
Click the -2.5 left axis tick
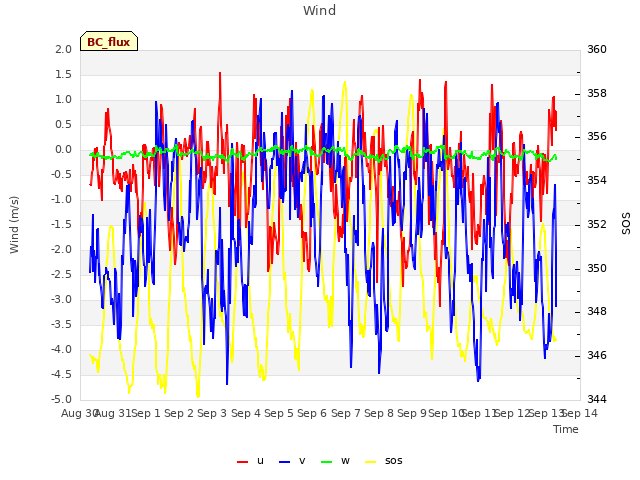coord(62,274)
